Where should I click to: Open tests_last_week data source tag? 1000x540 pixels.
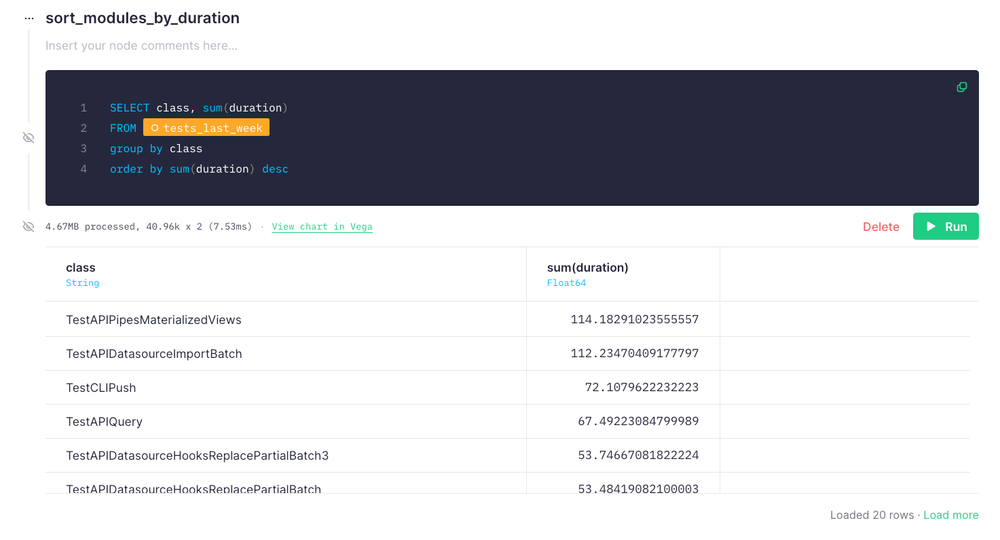click(x=206, y=128)
